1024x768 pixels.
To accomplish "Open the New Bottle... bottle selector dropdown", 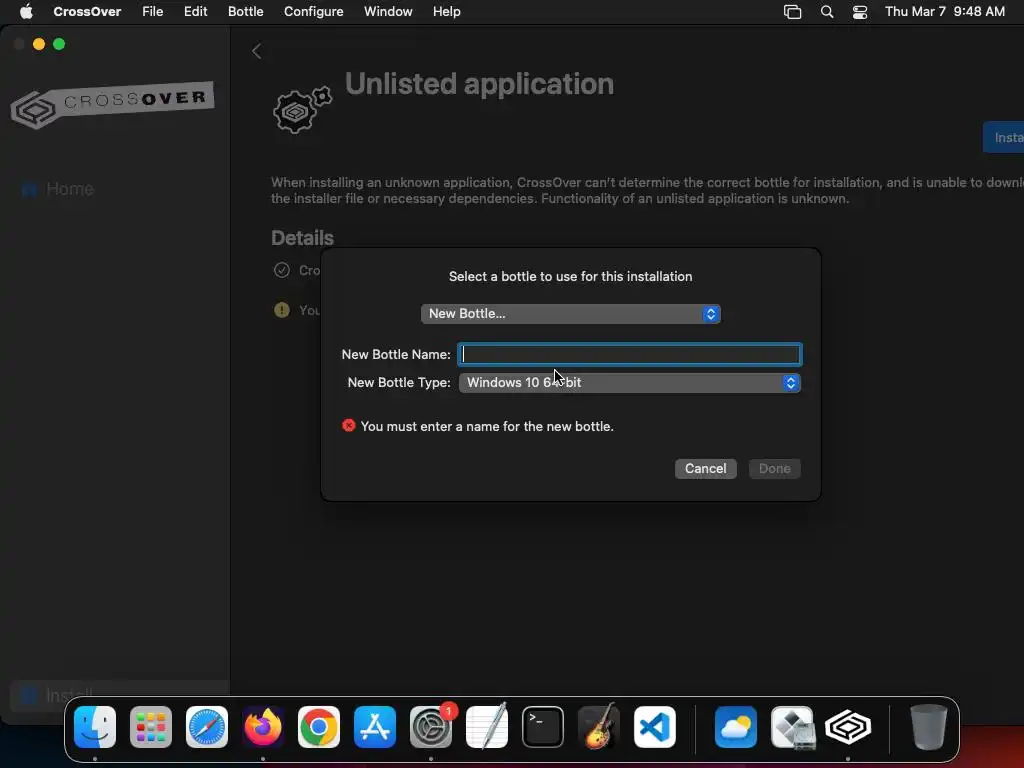I will pos(571,313).
